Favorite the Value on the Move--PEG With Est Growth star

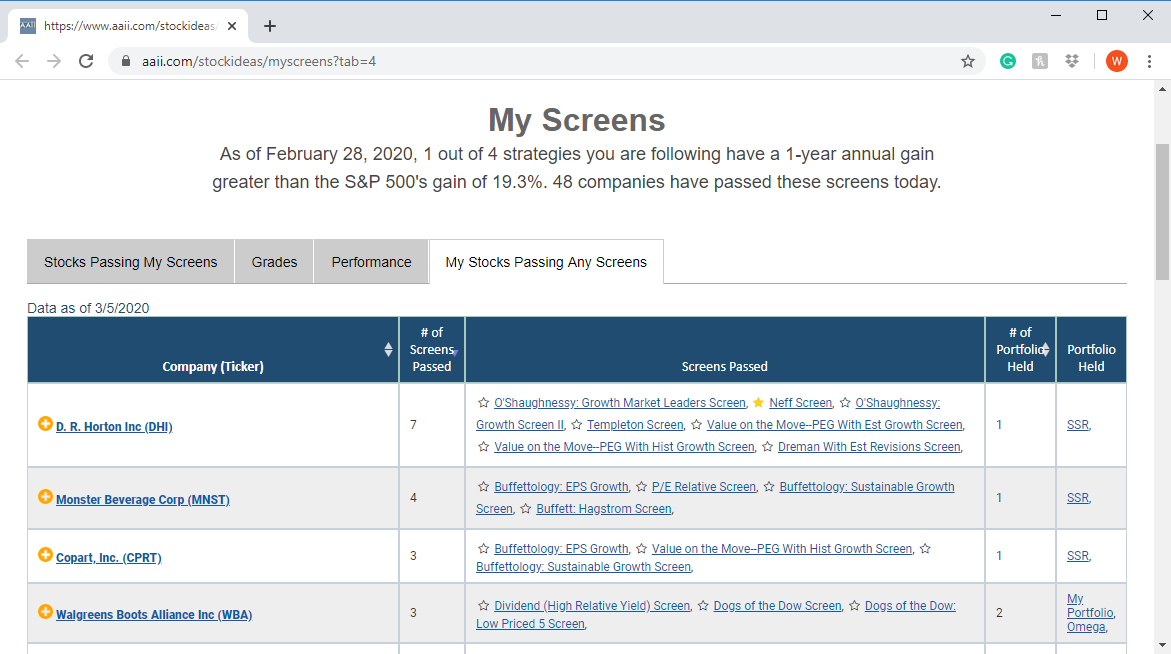(696, 425)
